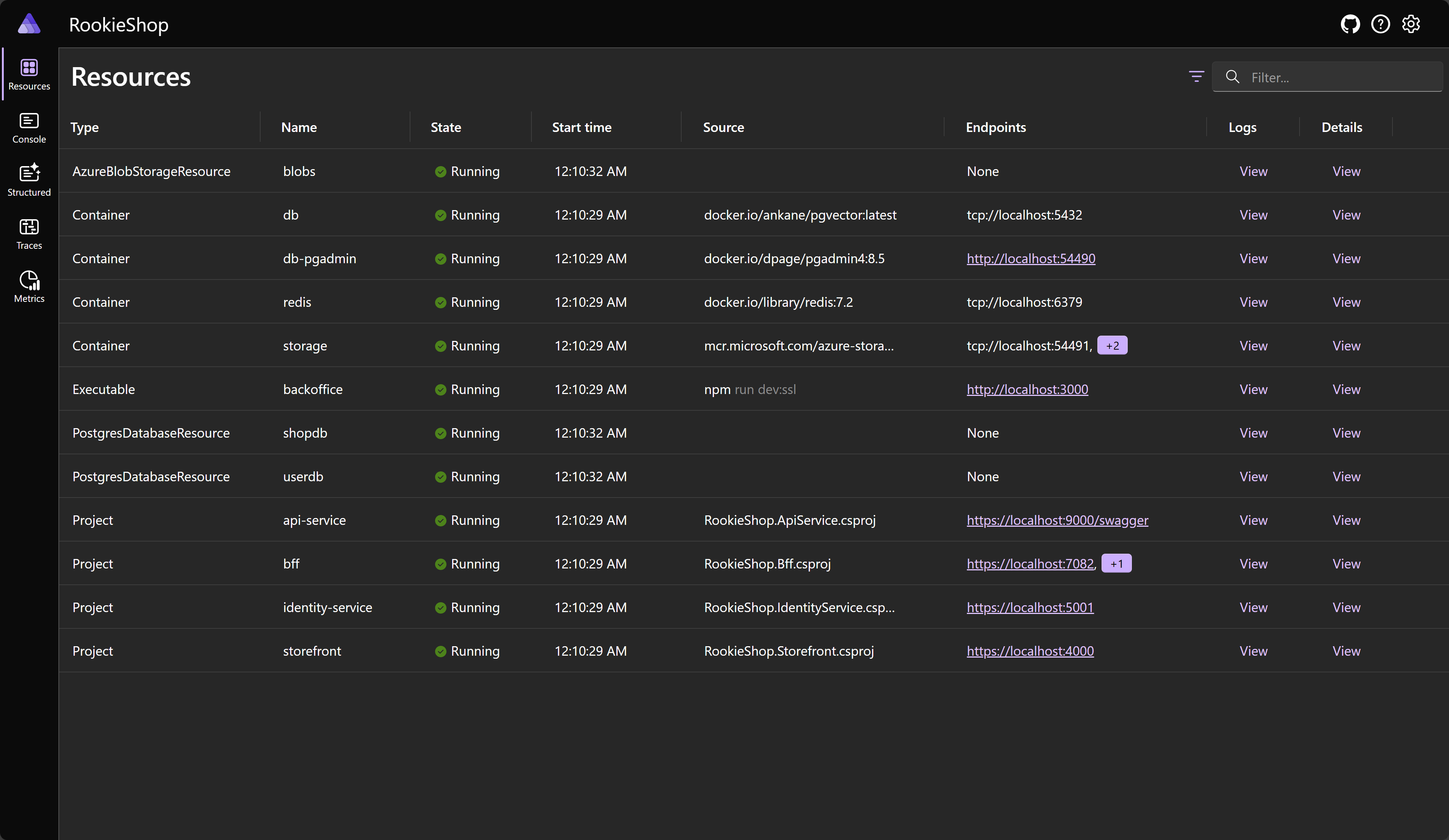This screenshot has height=840, width=1449.
Task: Expand the +2 endpoints badge for storage
Action: pos(1112,345)
